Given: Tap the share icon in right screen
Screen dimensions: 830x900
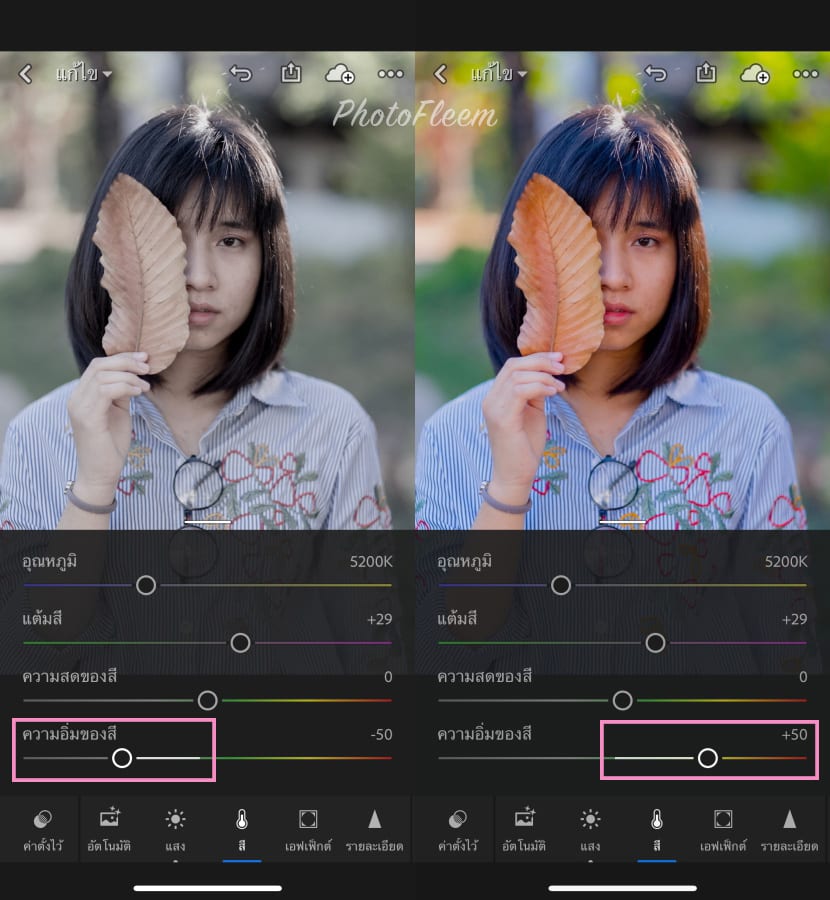Looking at the screenshot, I should (706, 73).
